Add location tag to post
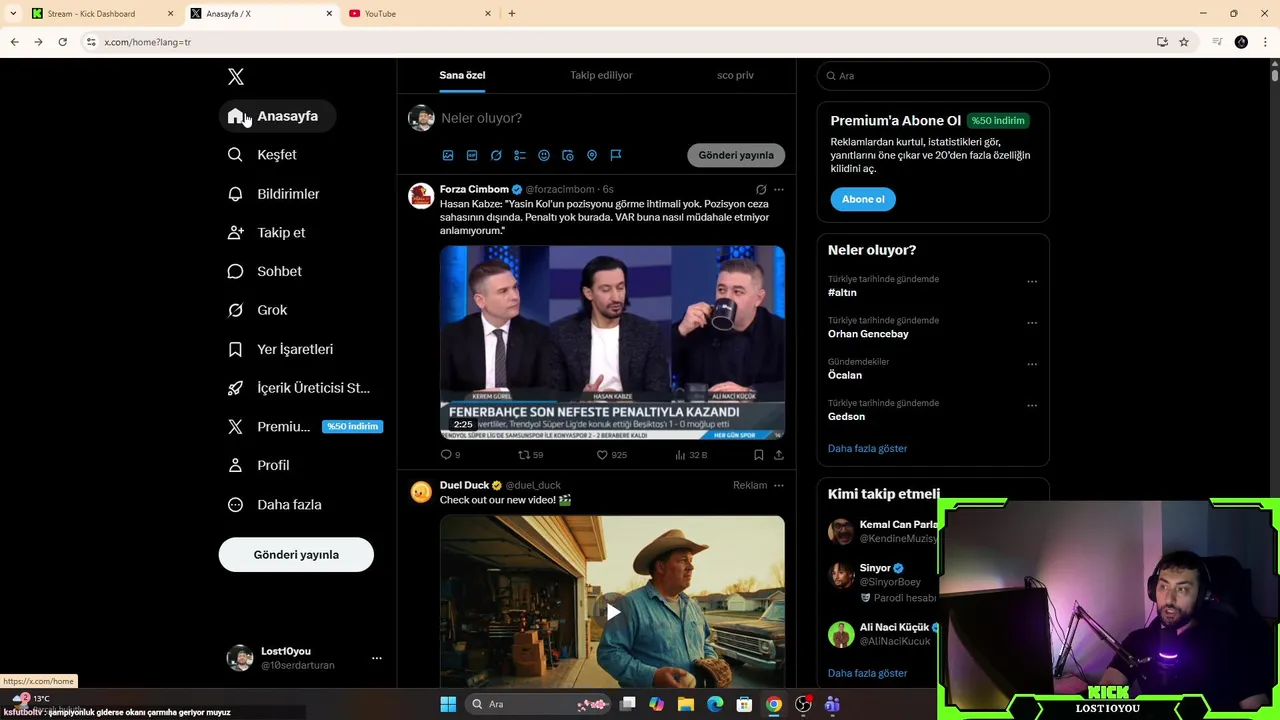 point(592,156)
